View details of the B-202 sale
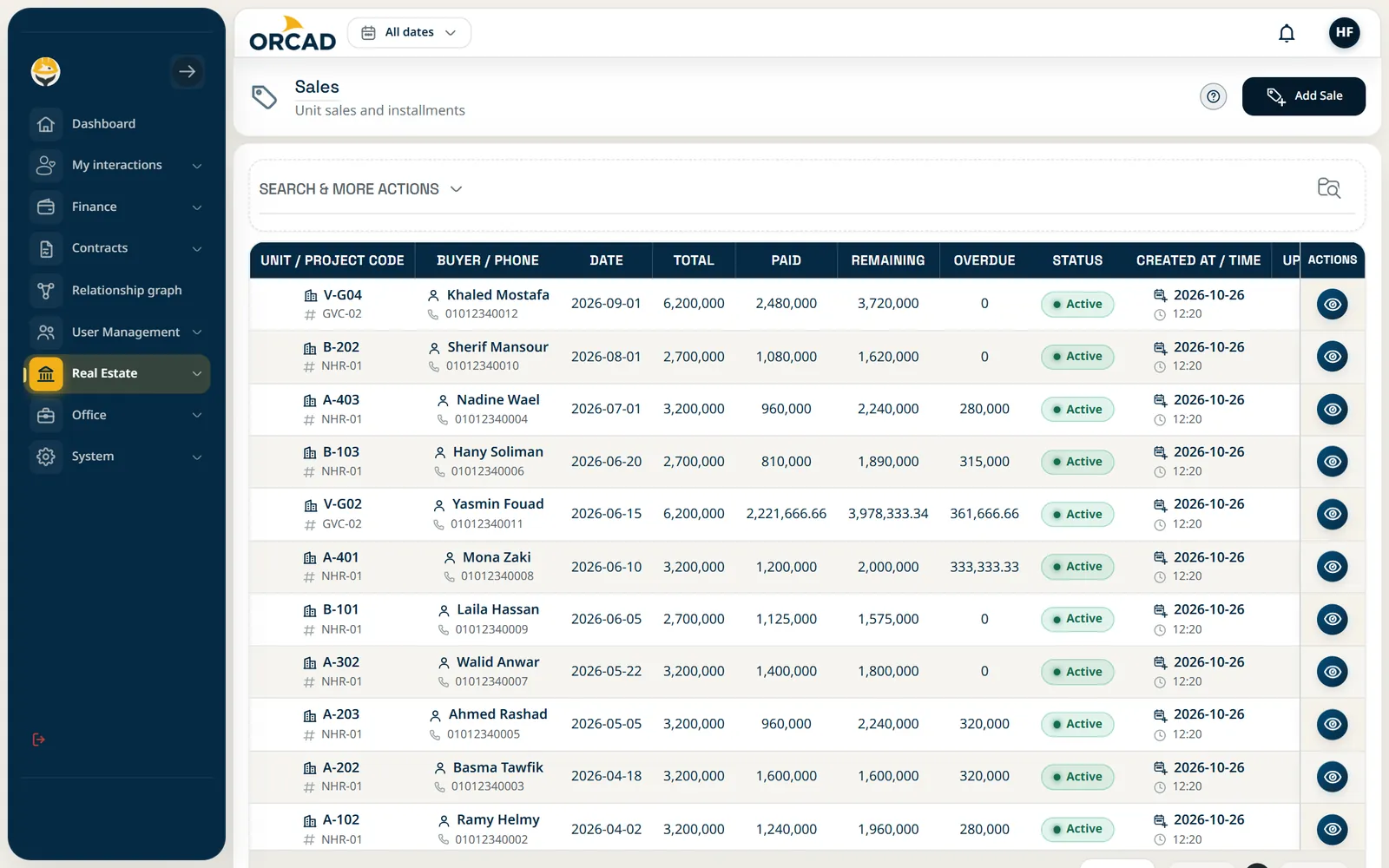The image size is (1389, 868). pyautogui.click(x=1333, y=357)
